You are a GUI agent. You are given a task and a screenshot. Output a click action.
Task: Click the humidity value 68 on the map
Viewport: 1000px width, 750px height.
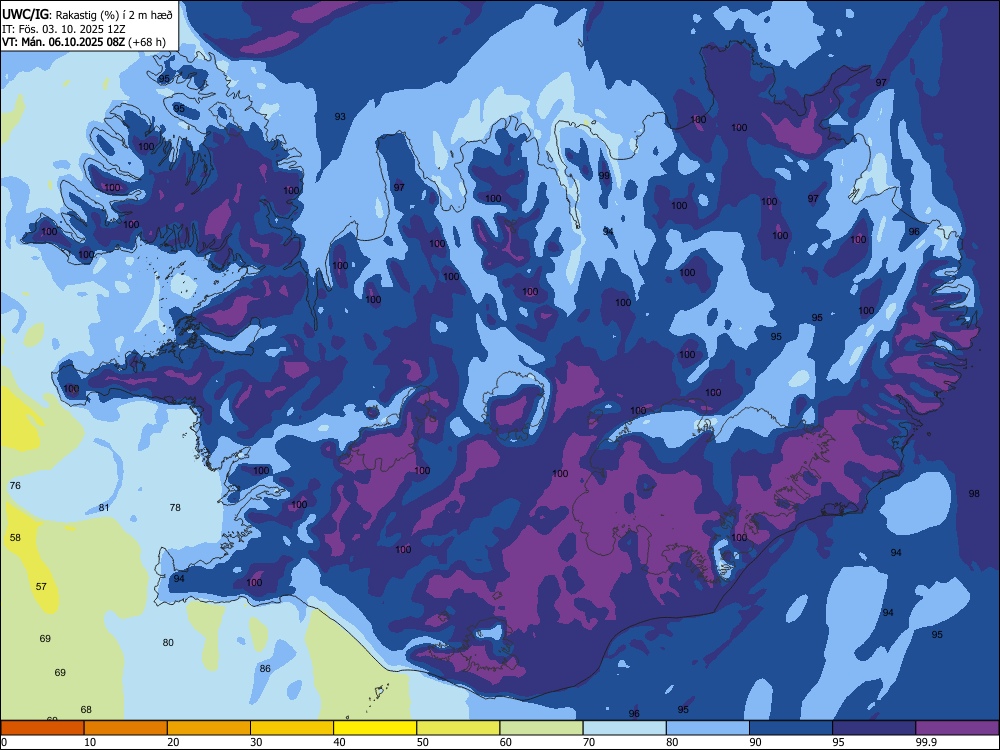[x=86, y=709]
